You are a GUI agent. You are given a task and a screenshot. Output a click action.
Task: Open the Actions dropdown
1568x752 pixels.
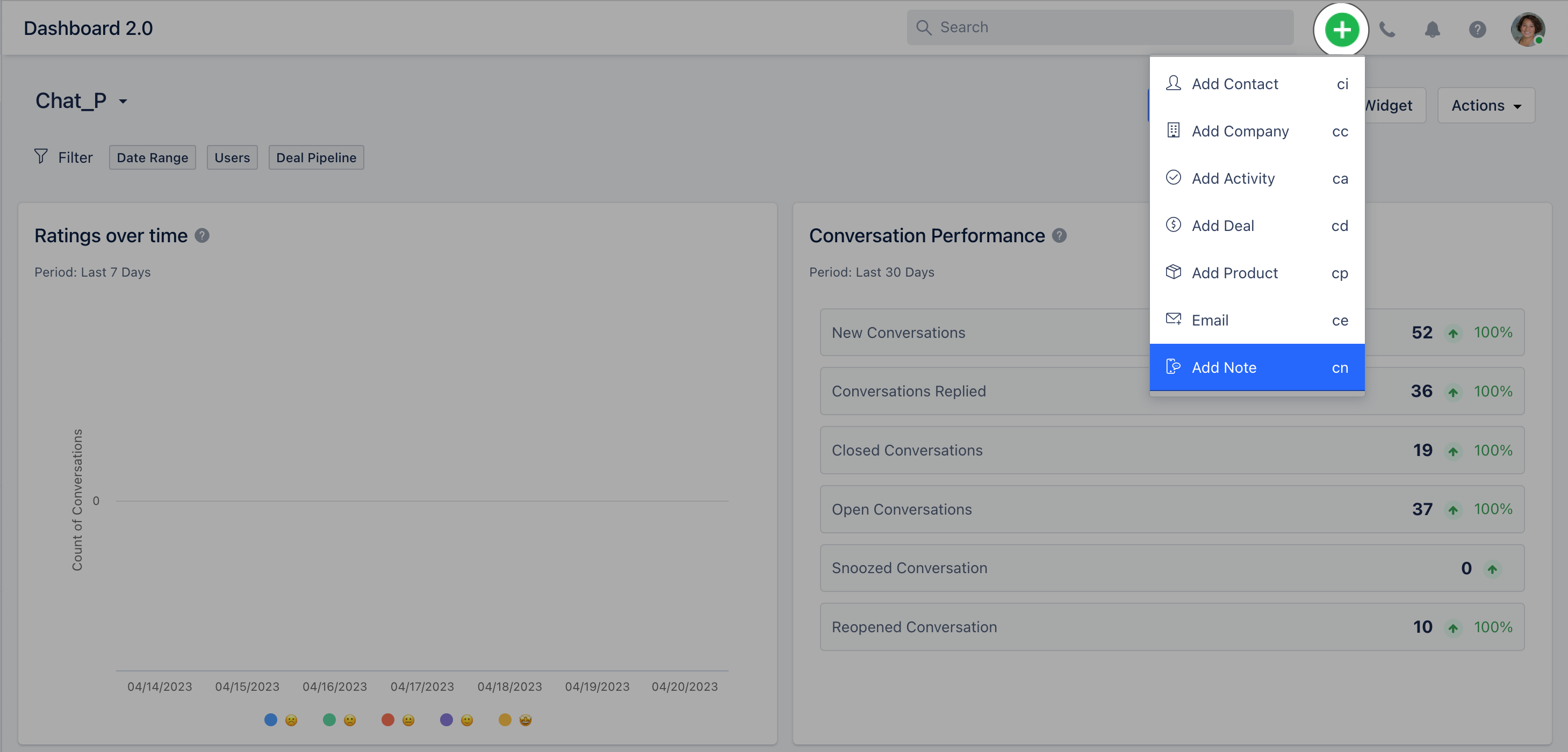tap(1486, 106)
